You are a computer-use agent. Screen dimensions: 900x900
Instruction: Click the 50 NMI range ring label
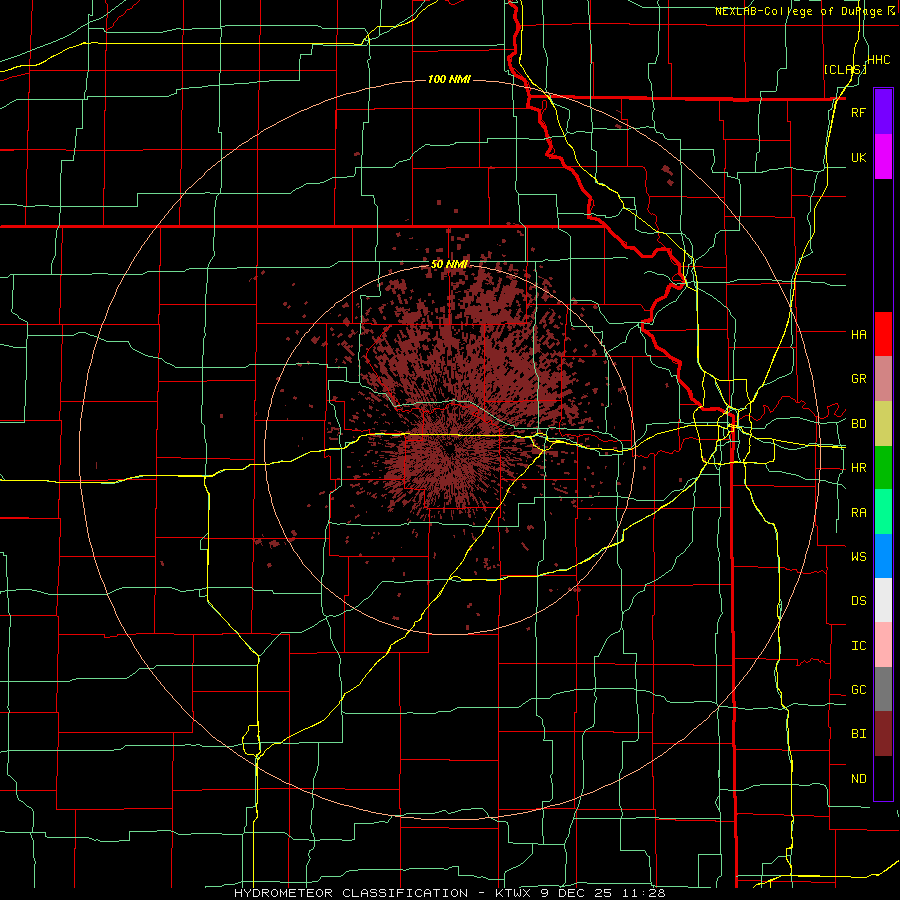click(x=449, y=264)
